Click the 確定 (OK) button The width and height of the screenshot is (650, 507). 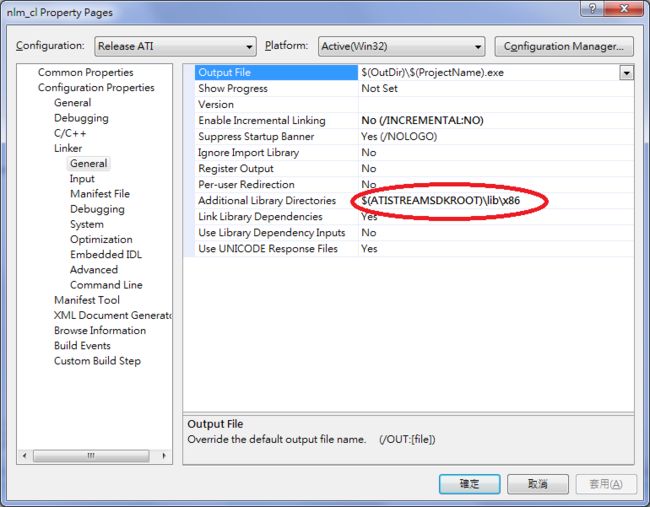[x=469, y=484]
